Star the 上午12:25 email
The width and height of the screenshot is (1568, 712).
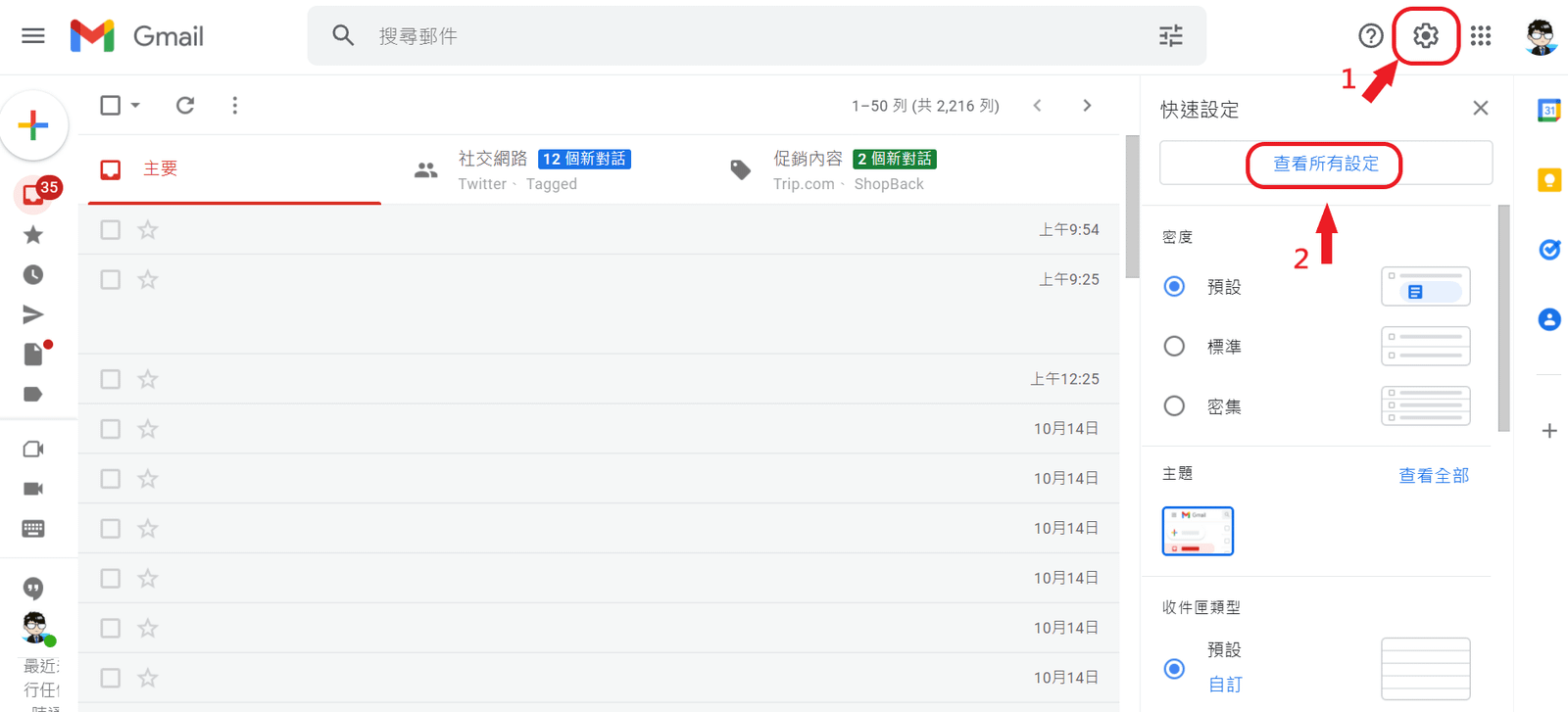pyautogui.click(x=148, y=379)
